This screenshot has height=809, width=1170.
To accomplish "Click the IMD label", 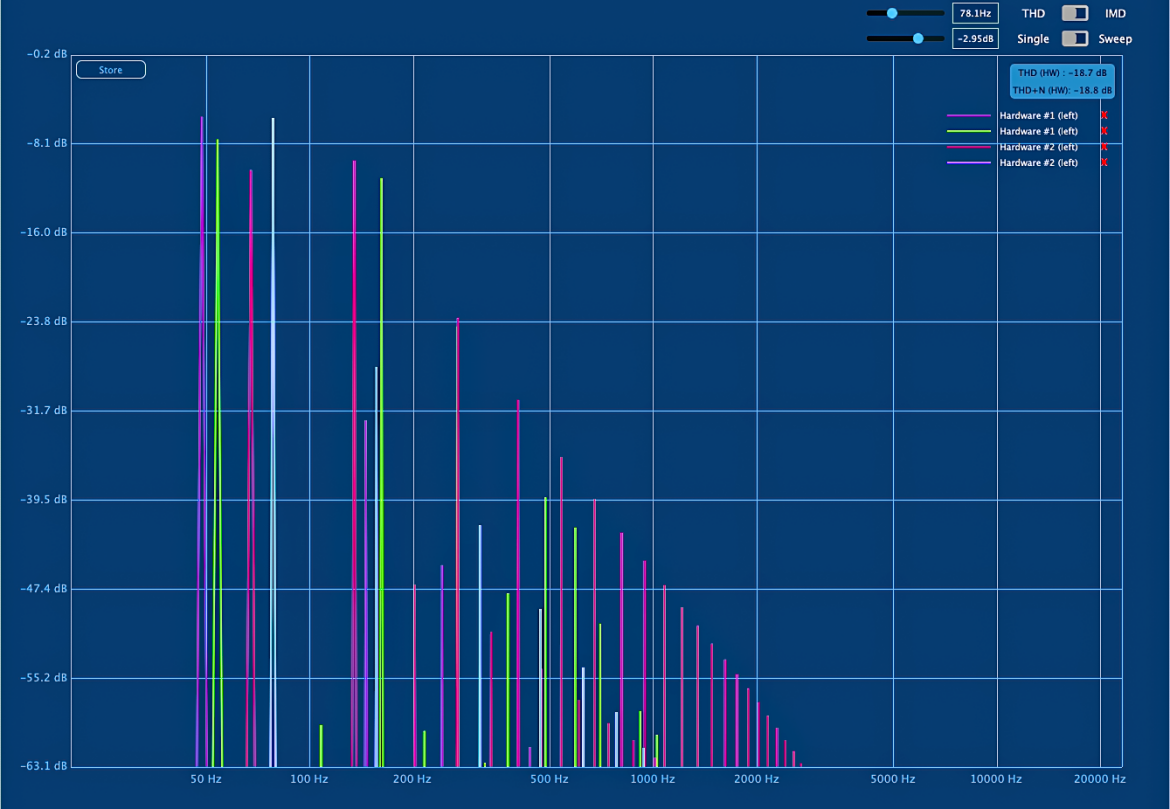I will 1115,13.
